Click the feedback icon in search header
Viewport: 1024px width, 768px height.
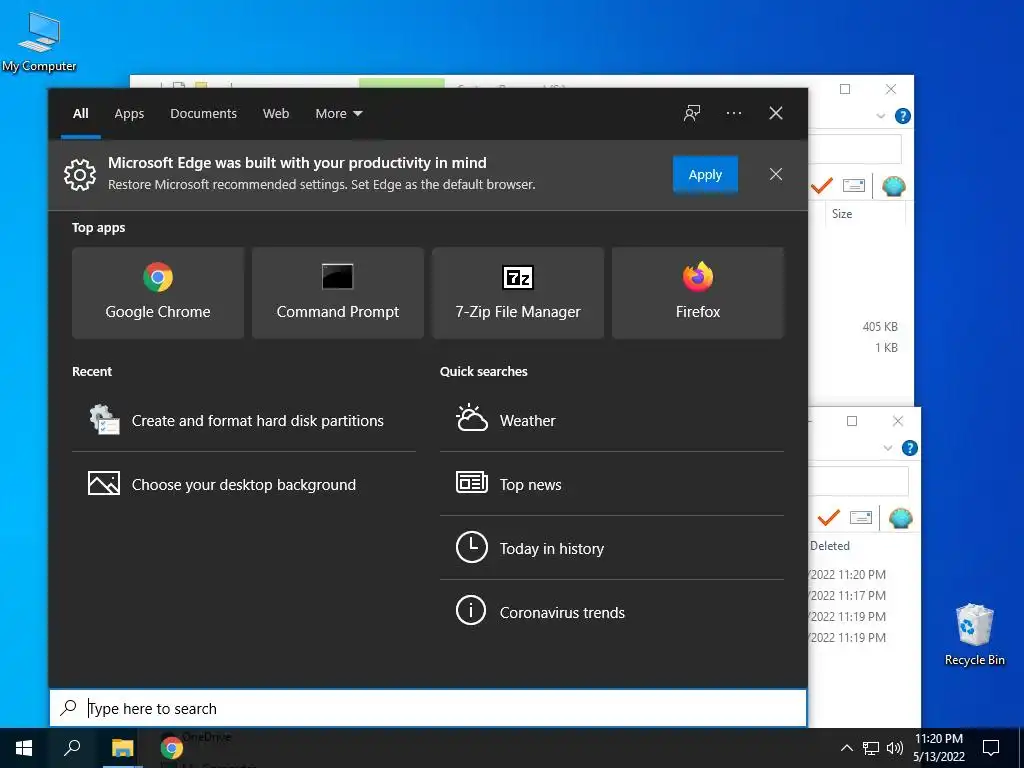click(692, 113)
